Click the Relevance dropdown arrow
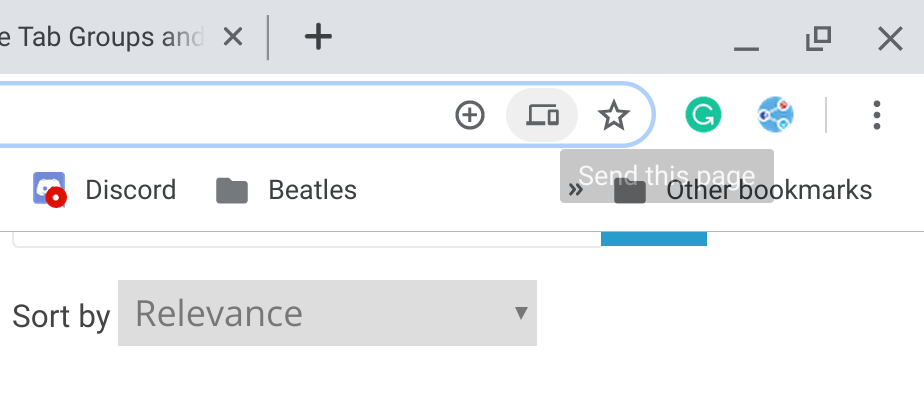The image size is (924, 414). coord(521,312)
